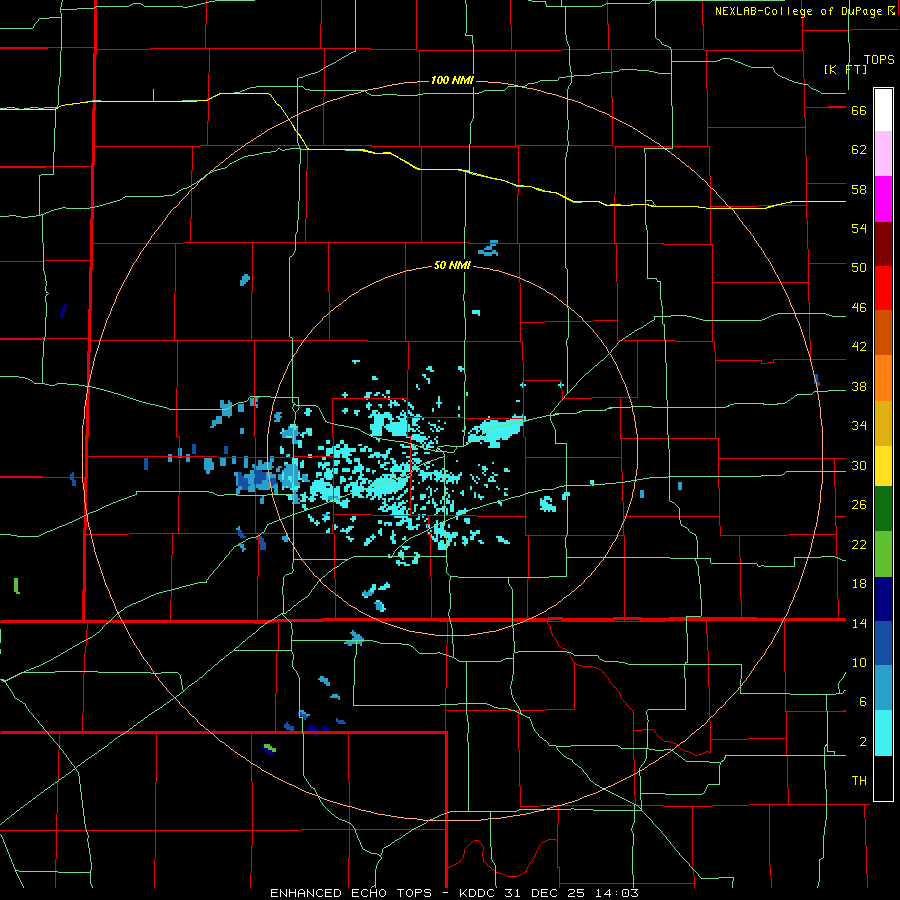This screenshot has width=900, height=900.
Task: Click the 50 NMI range ring label
Action: (452, 265)
